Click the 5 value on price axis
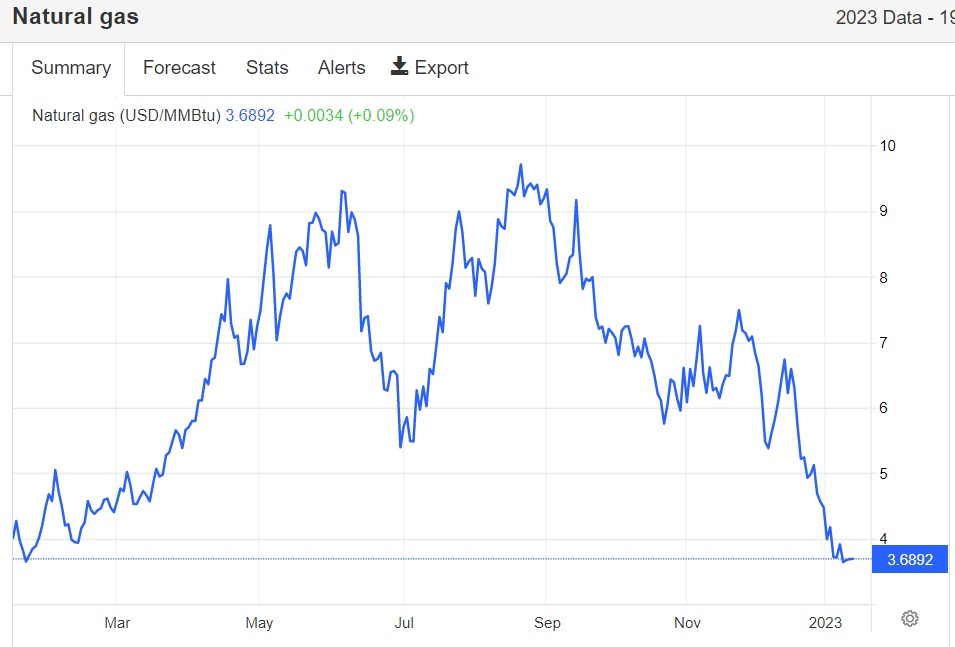The width and height of the screenshot is (955, 647). click(884, 474)
